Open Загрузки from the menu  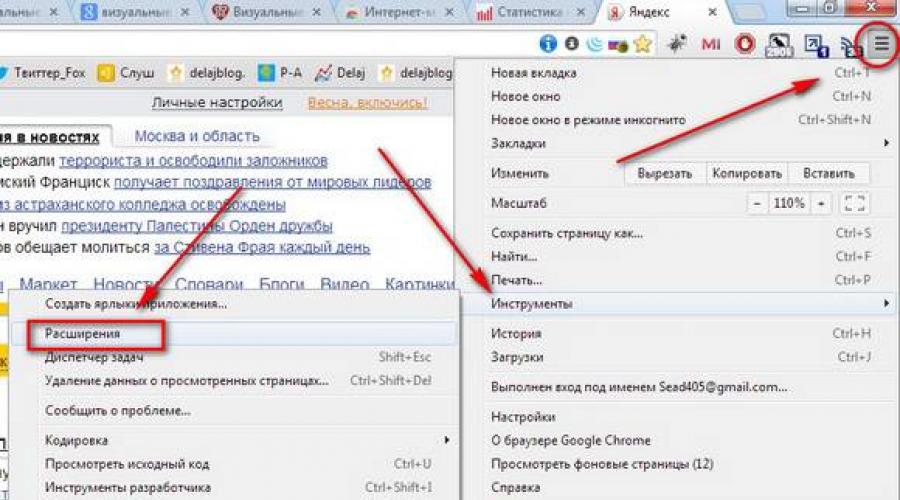tap(680, 357)
